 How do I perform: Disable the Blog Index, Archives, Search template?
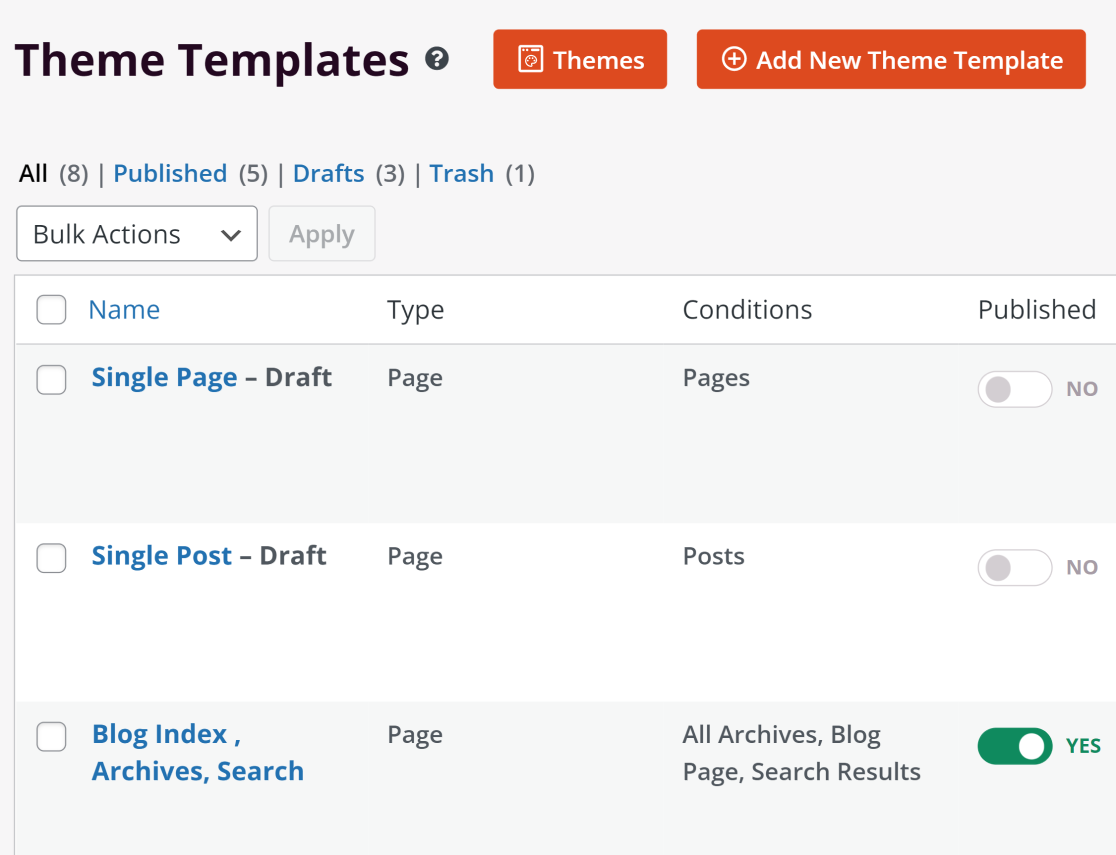1014,746
